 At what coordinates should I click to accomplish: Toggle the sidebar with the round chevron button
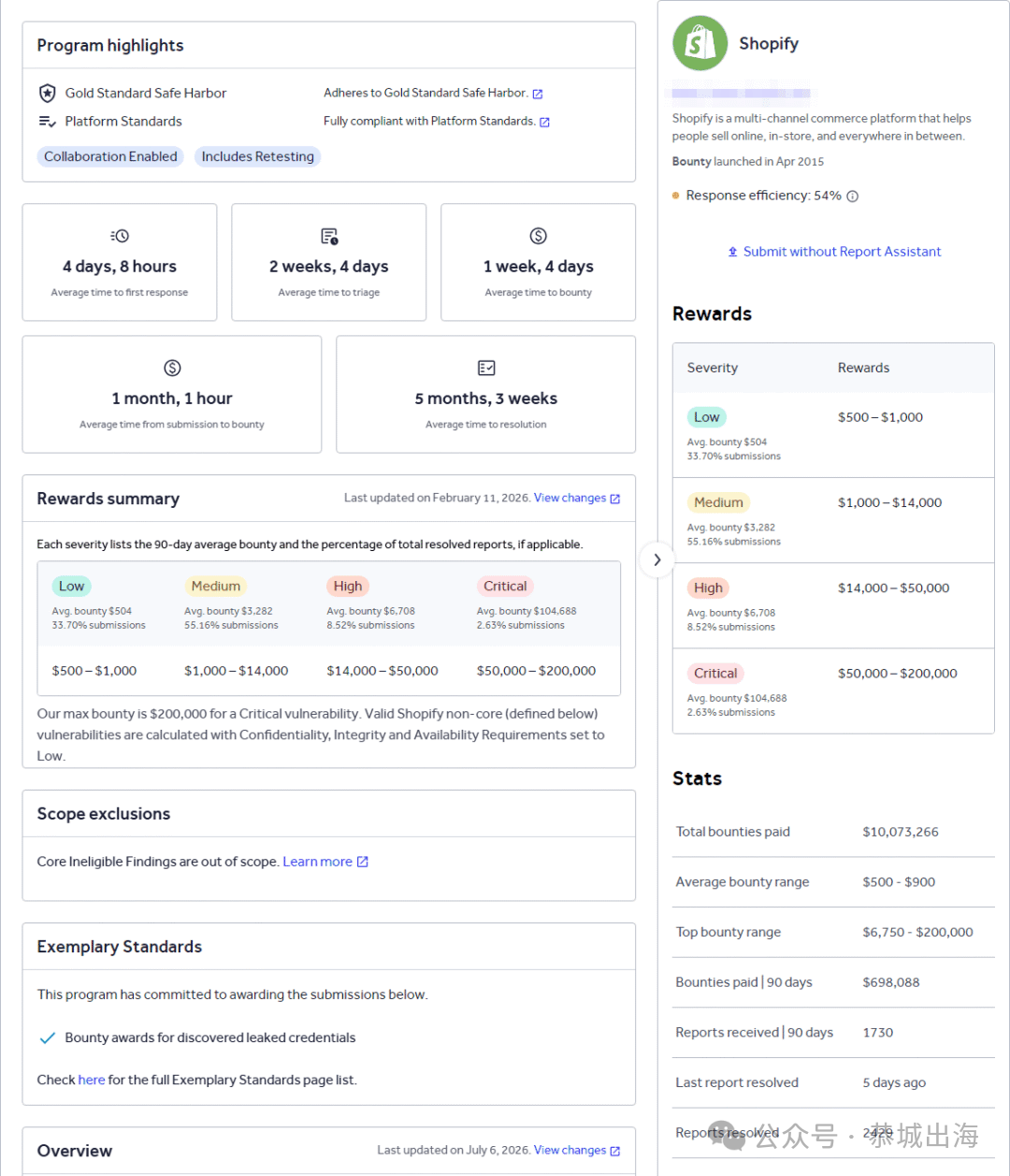[657, 559]
